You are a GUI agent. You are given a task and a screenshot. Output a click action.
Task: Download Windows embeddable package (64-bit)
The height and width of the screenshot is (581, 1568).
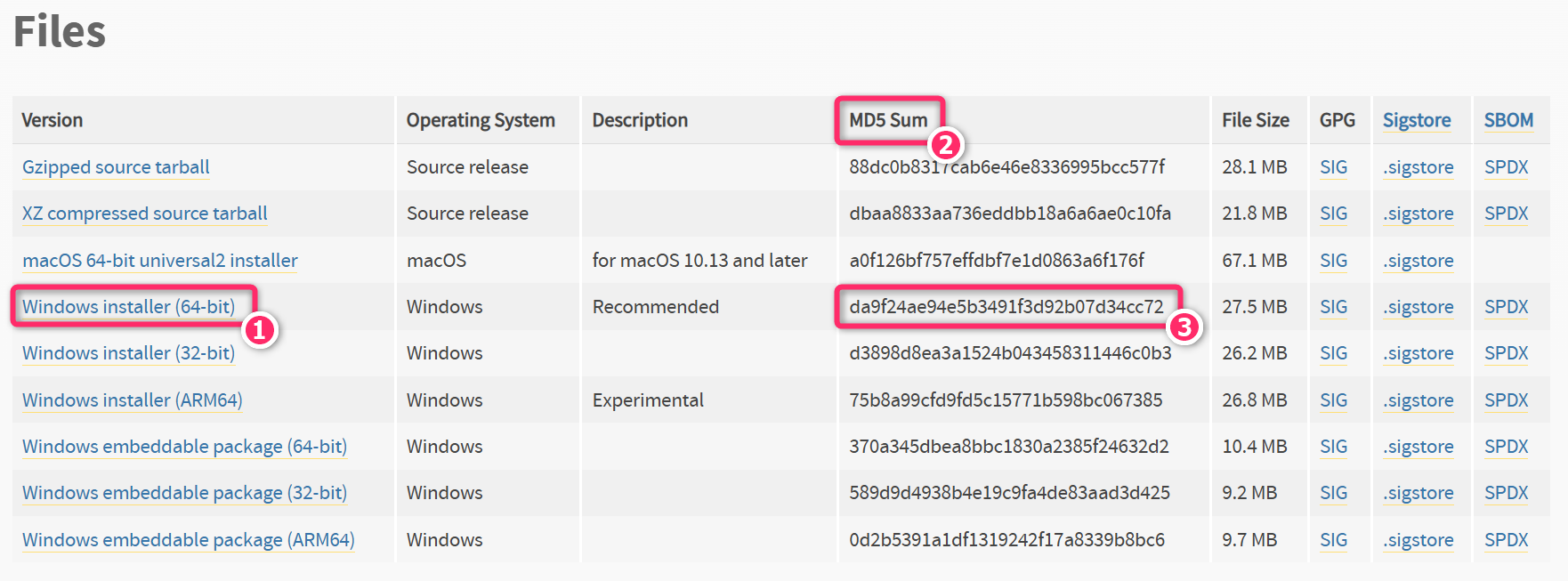(184, 447)
